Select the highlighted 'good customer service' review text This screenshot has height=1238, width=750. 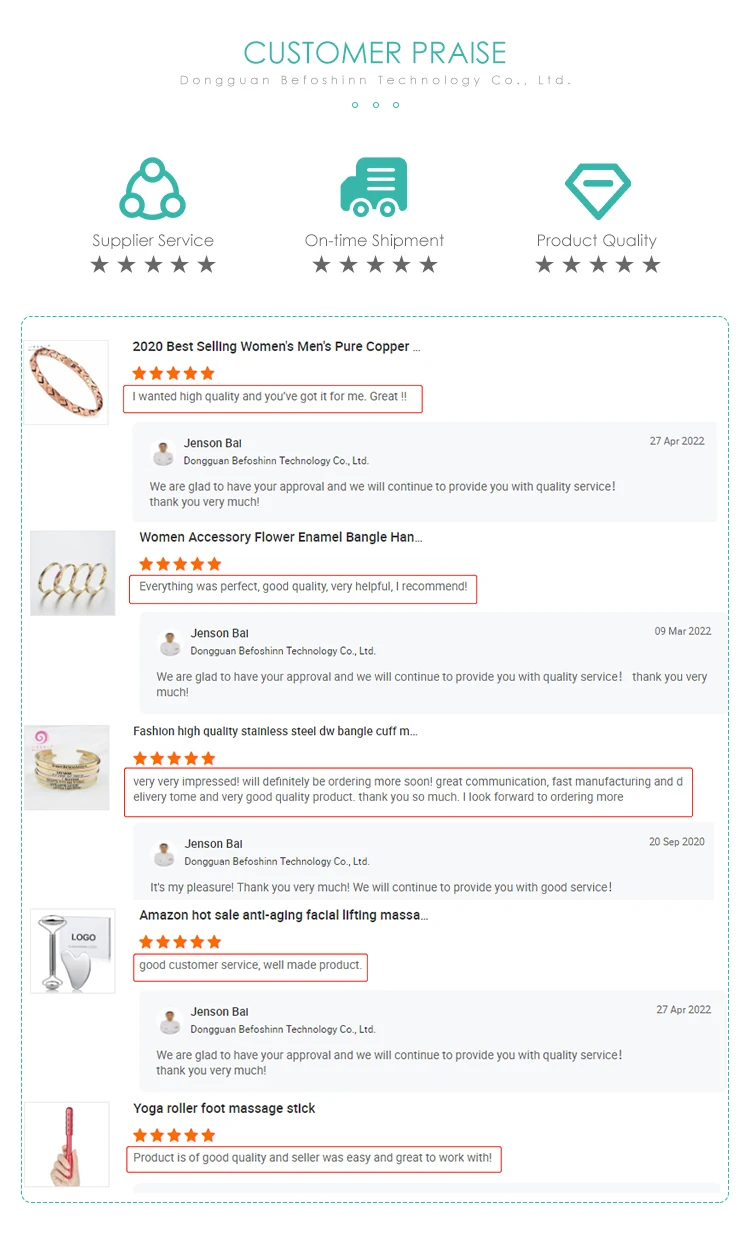coord(251,966)
